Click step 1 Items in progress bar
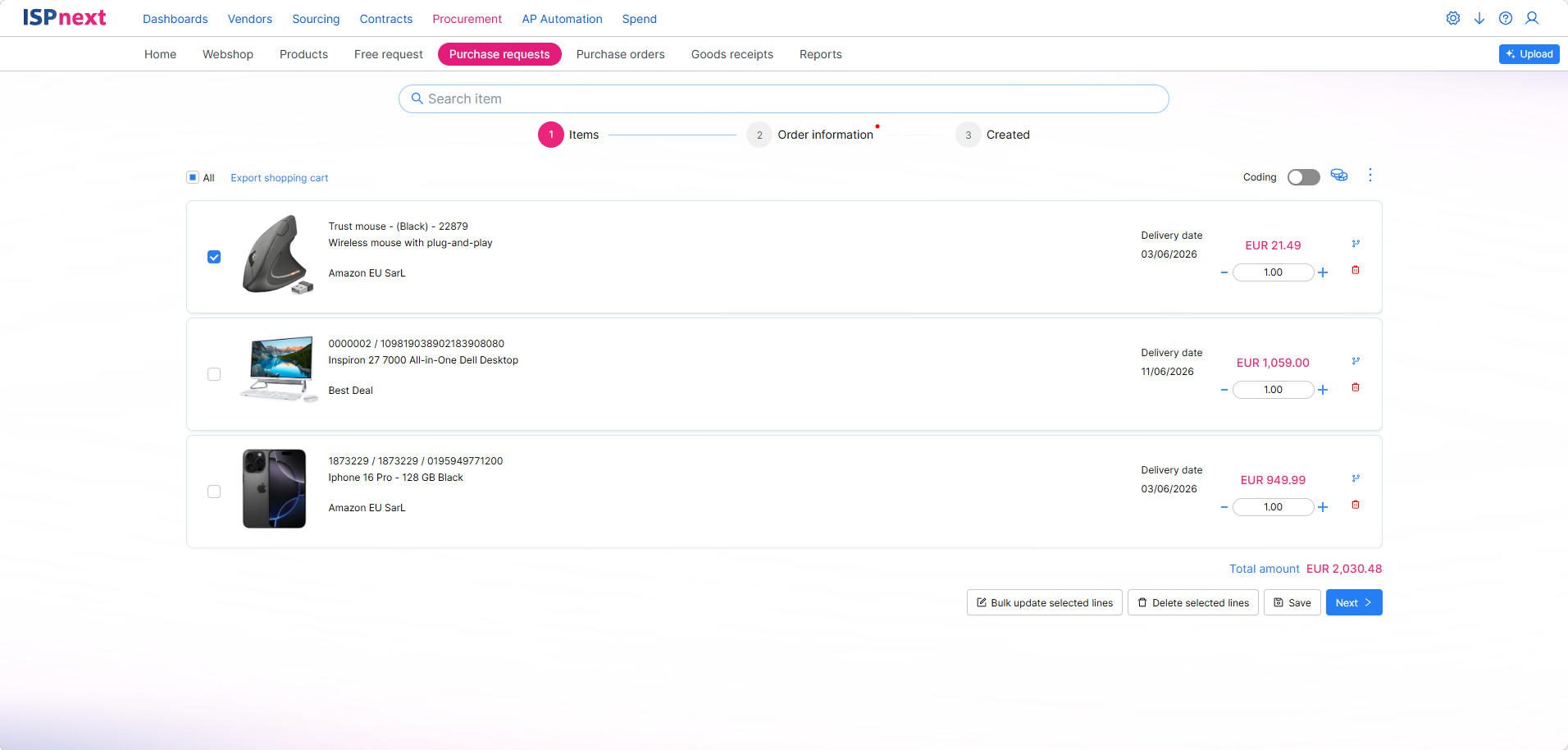1568x750 pixels. point(569,135)
